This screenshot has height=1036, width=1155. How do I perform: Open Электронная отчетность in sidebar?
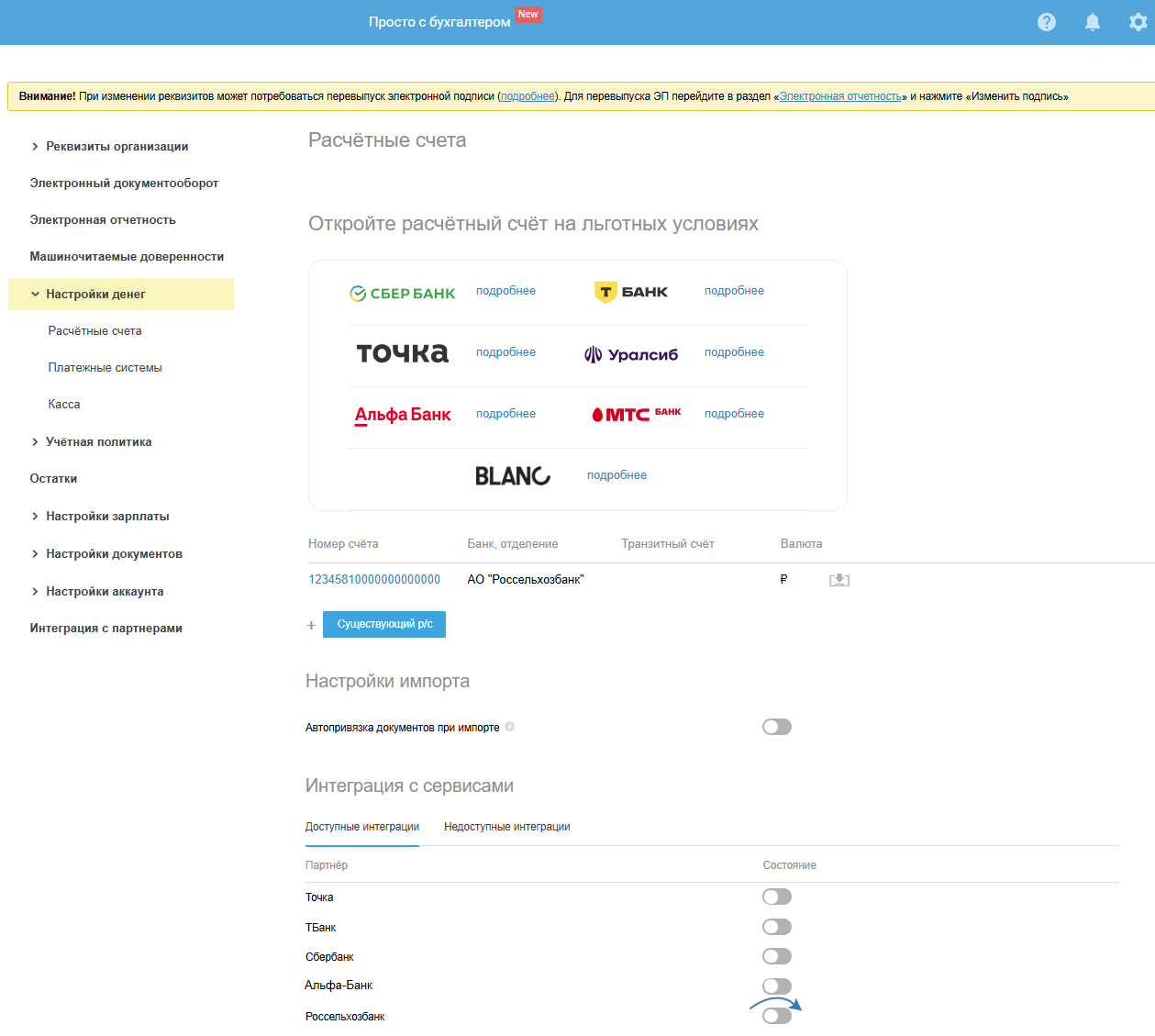click(103, 220)
